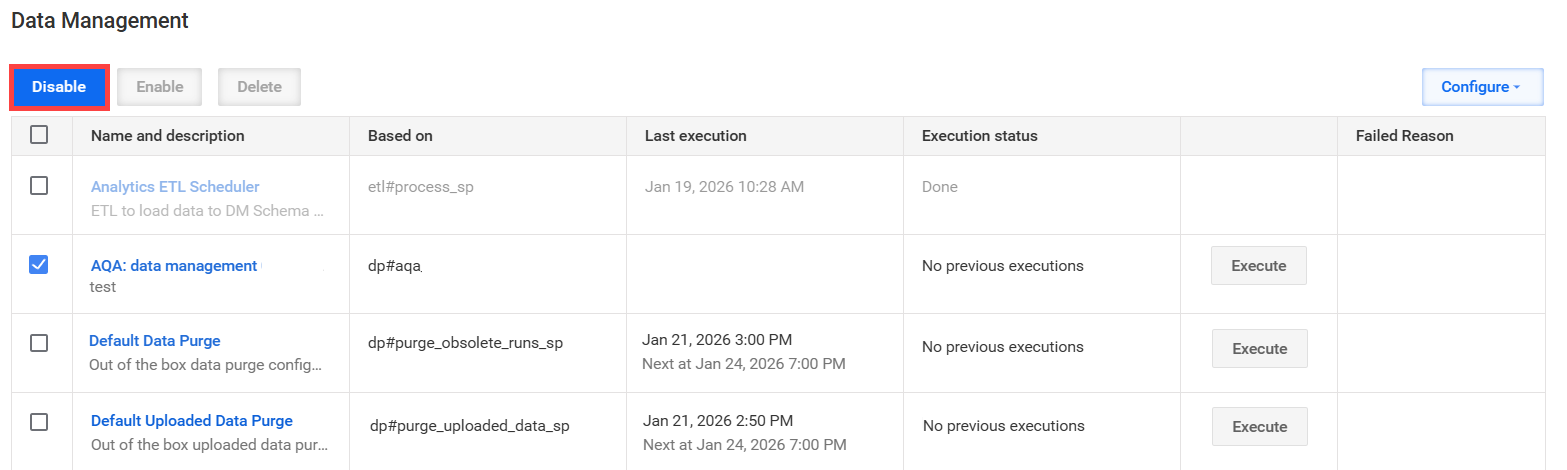Screen dimensions: 1567x470
Task: Open the Analytics ETL Scheduler link
Action: (175, 187)
